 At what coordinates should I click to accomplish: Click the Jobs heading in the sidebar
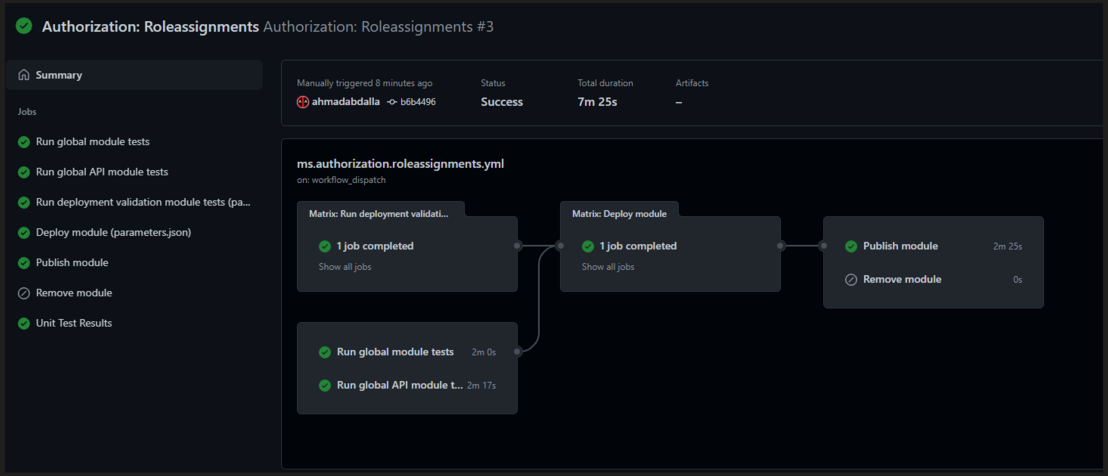(27, 112)
